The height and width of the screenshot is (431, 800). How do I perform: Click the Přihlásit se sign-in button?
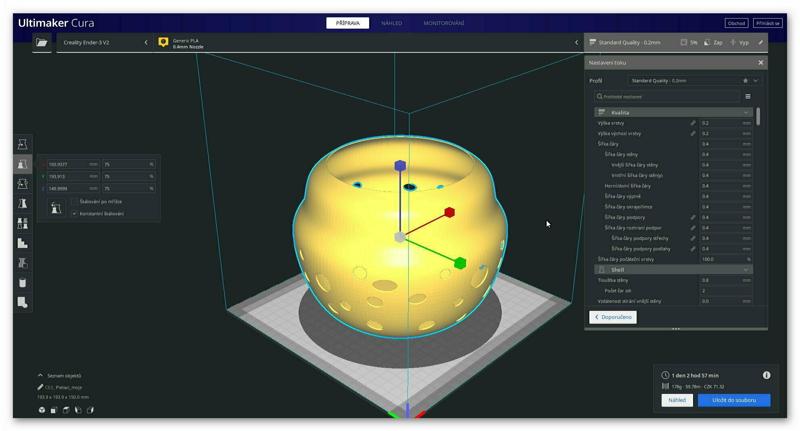point(767,23)
